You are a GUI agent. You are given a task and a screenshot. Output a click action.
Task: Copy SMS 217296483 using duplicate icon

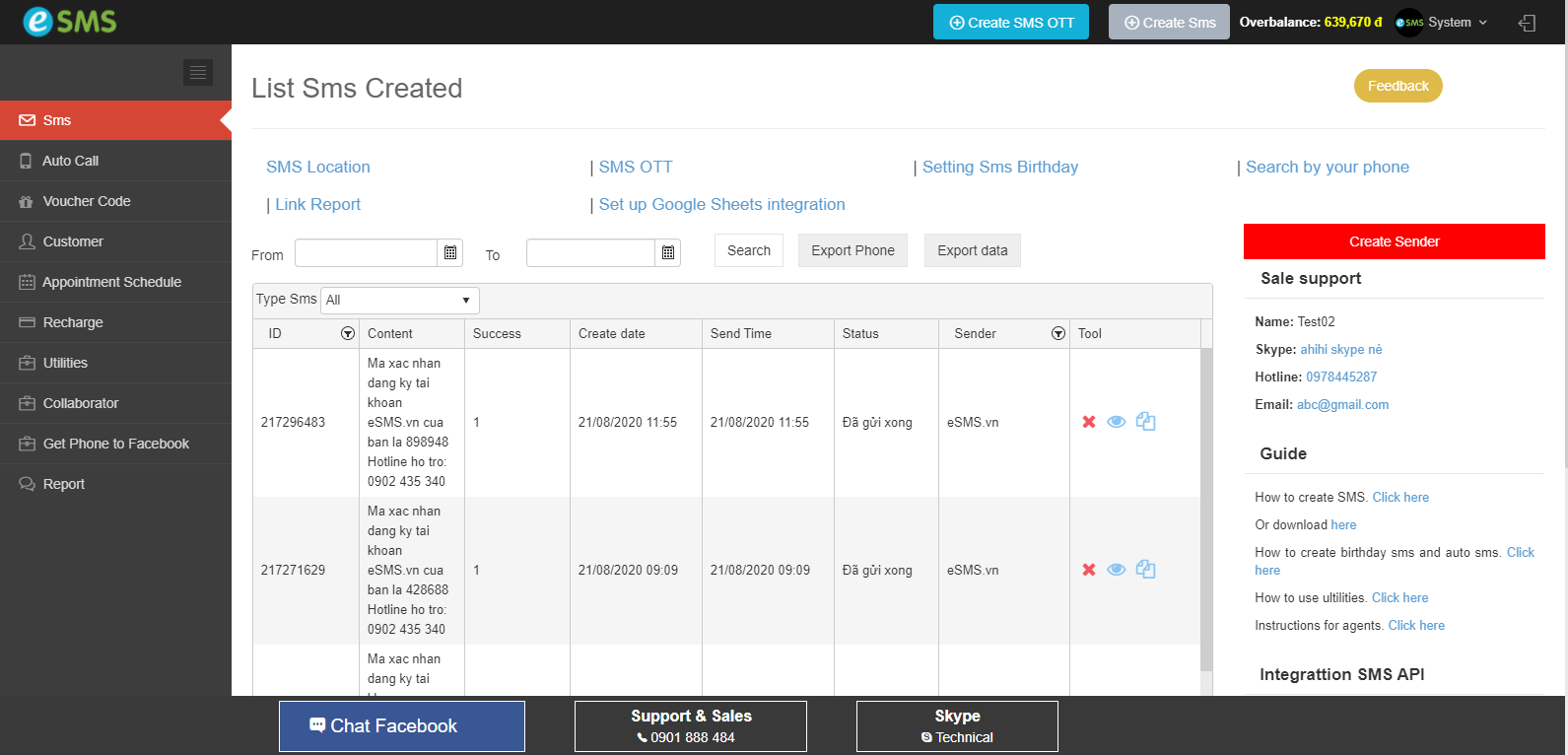point(1145,422)
